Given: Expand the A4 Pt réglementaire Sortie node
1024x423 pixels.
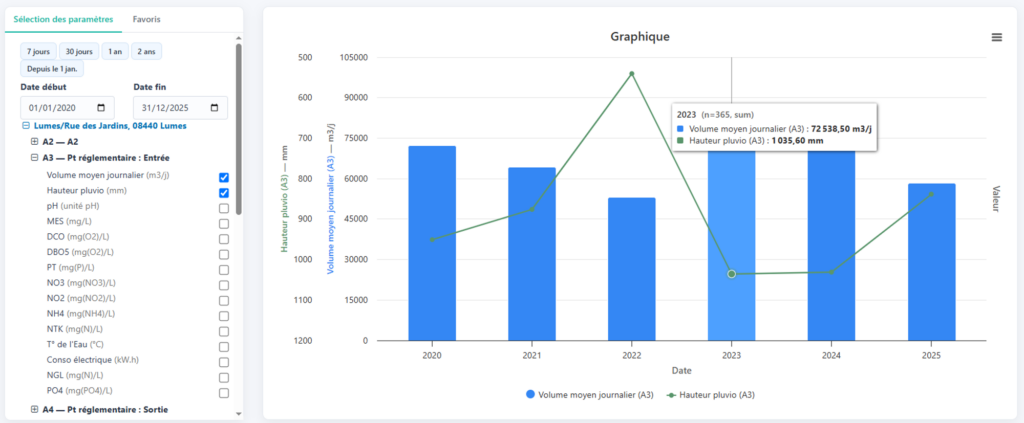Looking at the screenshot, I should (x=35, y=409).
